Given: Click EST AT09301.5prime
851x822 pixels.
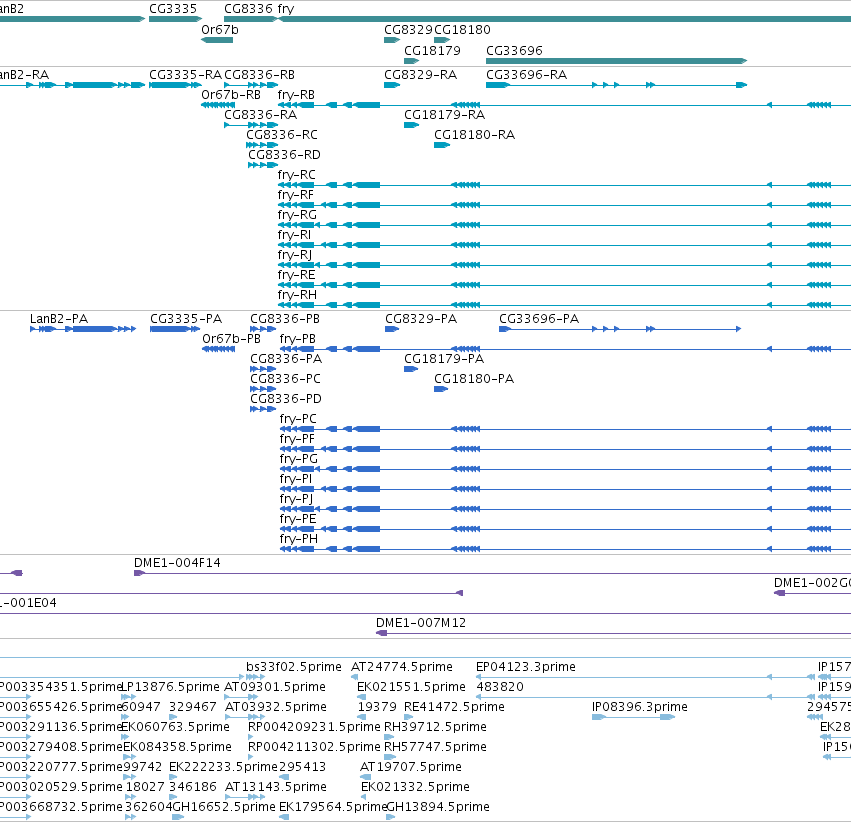Looking at the screenshot, I should [x=275, y=687].
